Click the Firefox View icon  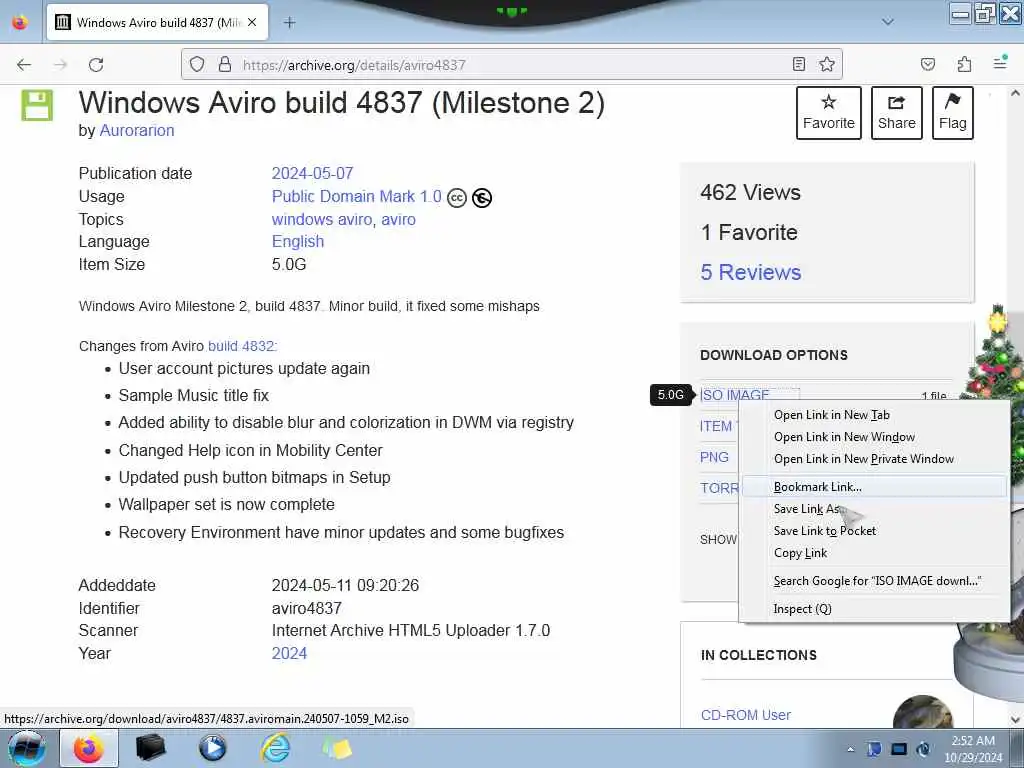(20, 22)
